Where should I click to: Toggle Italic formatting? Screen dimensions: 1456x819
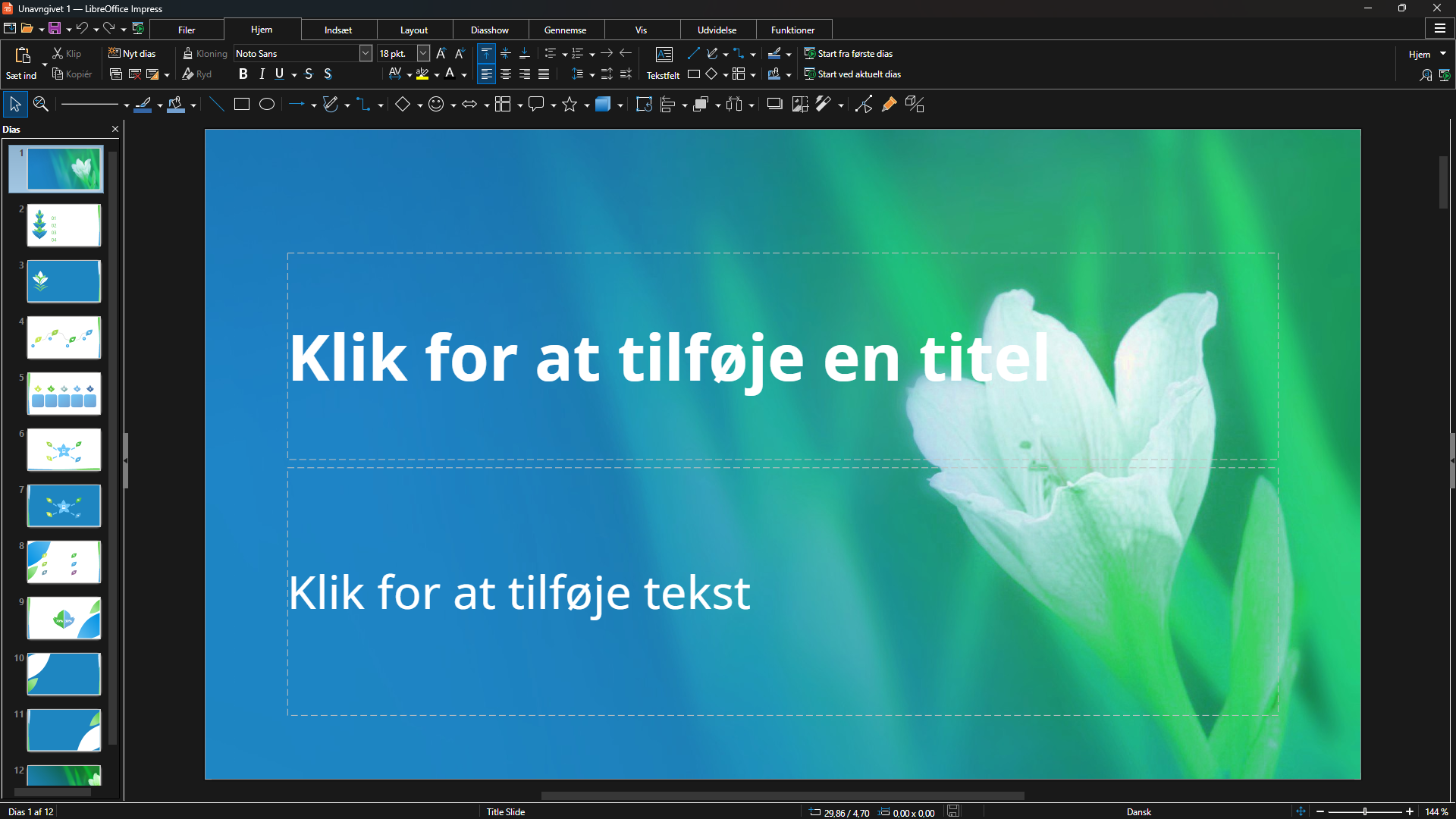point(262,74)
